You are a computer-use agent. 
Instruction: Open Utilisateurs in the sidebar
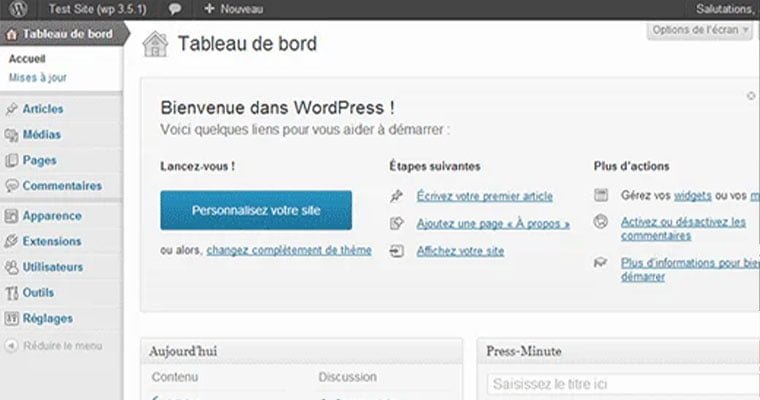(52, 267)
